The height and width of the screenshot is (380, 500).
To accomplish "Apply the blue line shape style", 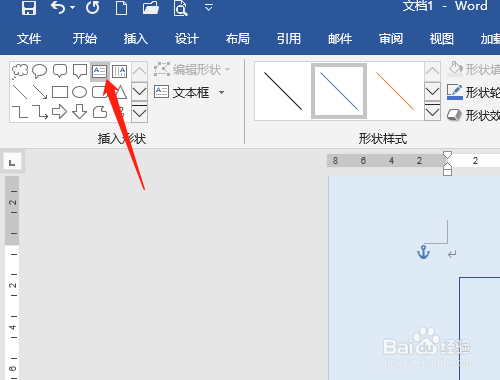I will (x=339, y=91).
